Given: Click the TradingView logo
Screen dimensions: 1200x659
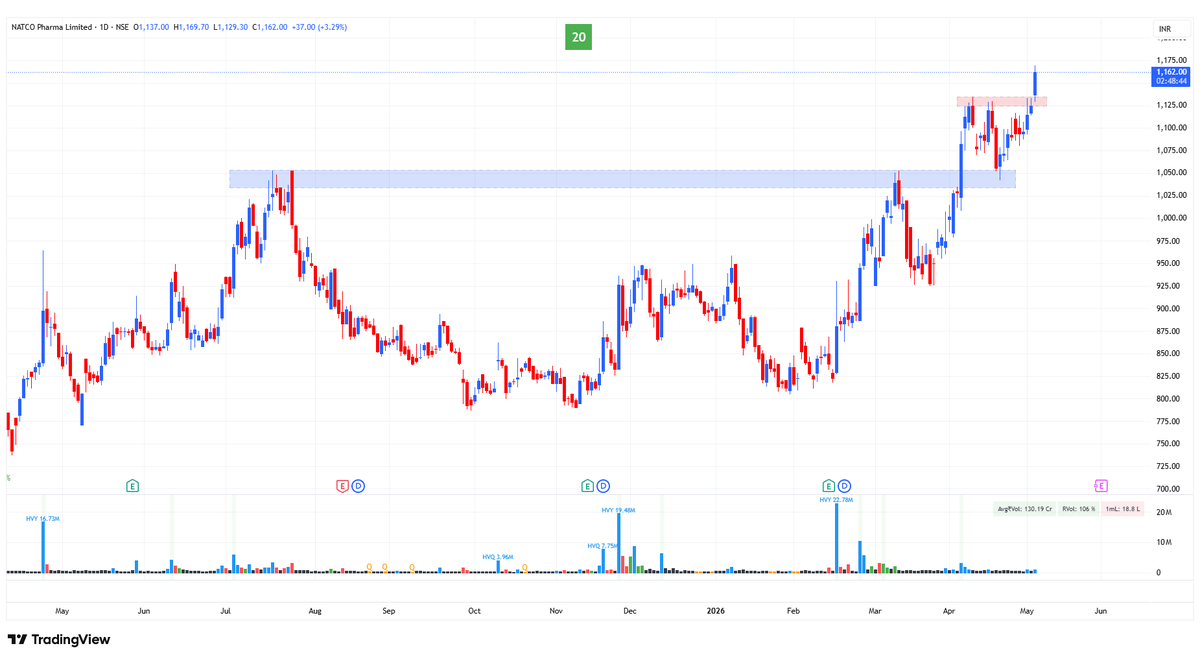Looking at the screenshot, I should click(x=59, y=640).
